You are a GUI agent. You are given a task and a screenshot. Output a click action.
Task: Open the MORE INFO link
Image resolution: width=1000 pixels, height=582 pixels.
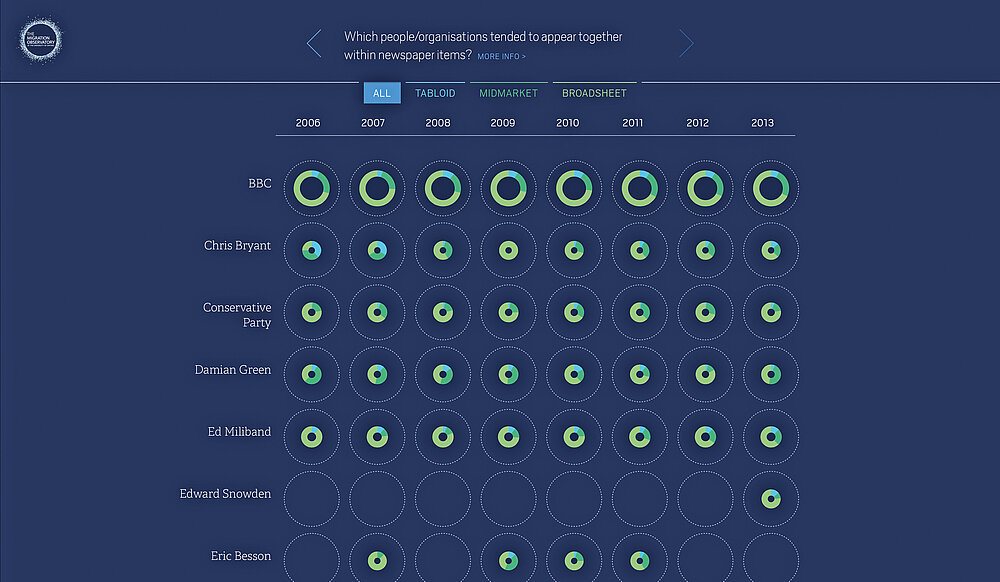tap(501, 57)
